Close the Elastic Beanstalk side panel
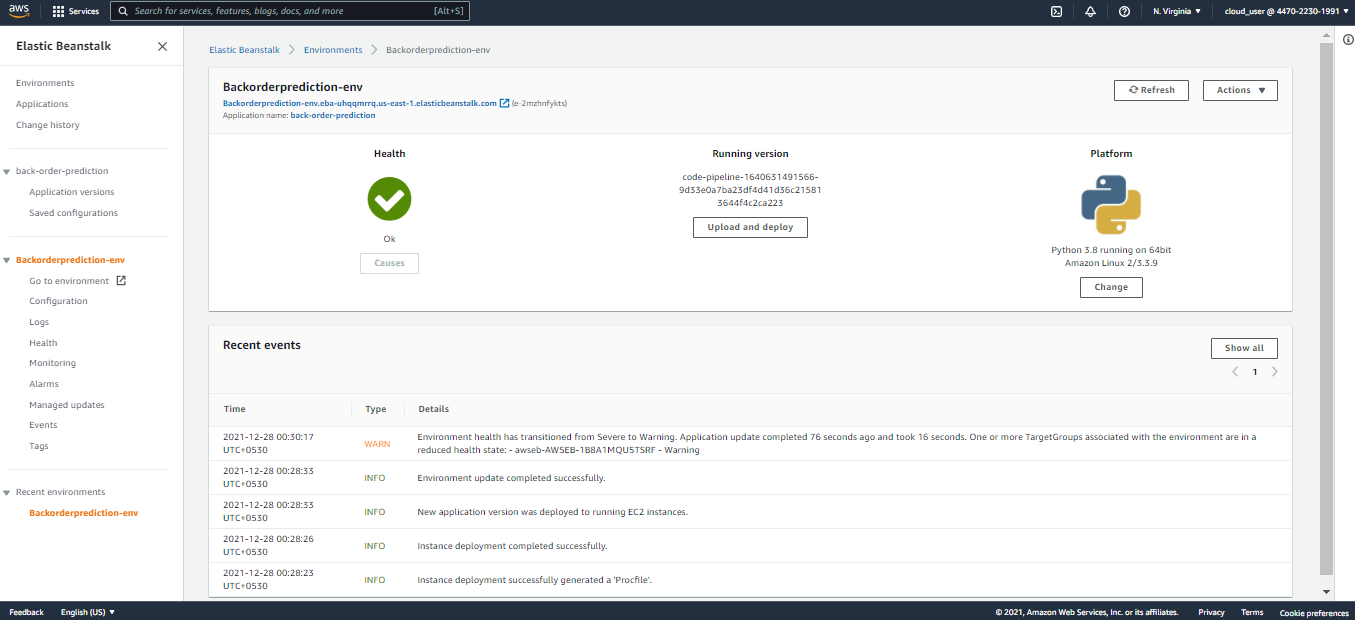The image size is (1355, 620). point(162,46)
